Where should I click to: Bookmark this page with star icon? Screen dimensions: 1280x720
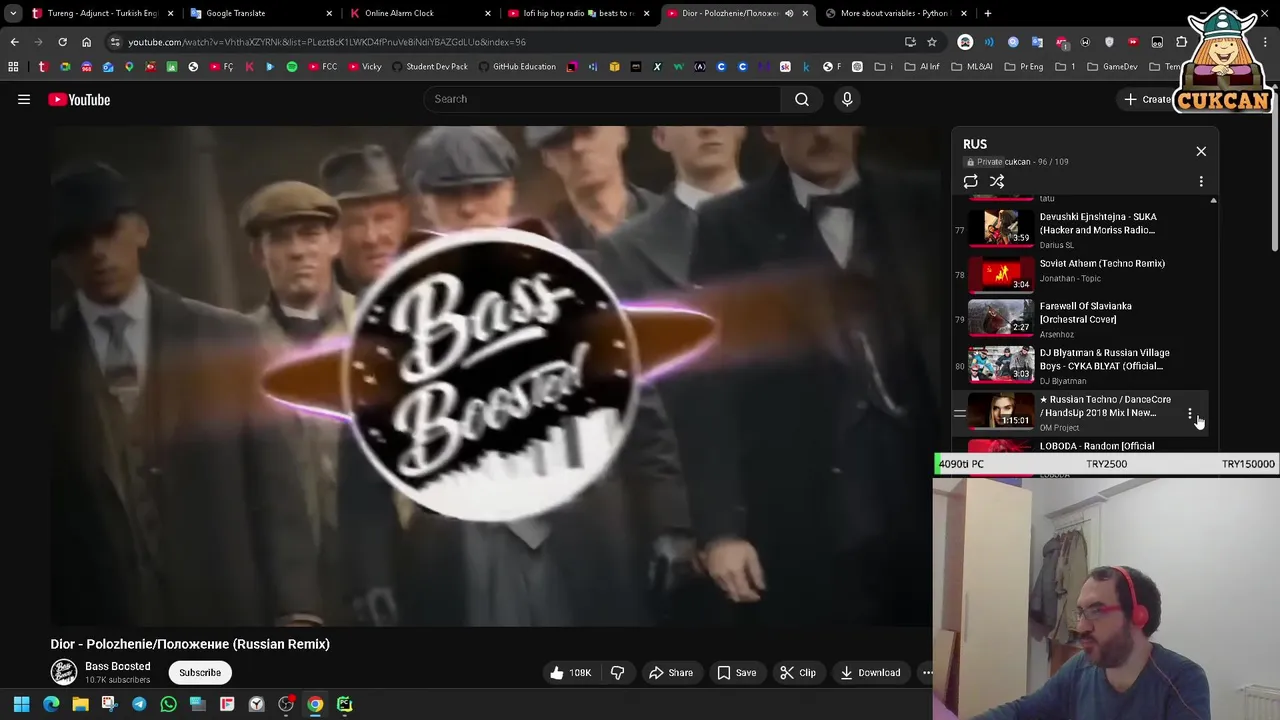pyautogui.click(x=932, y=42)
